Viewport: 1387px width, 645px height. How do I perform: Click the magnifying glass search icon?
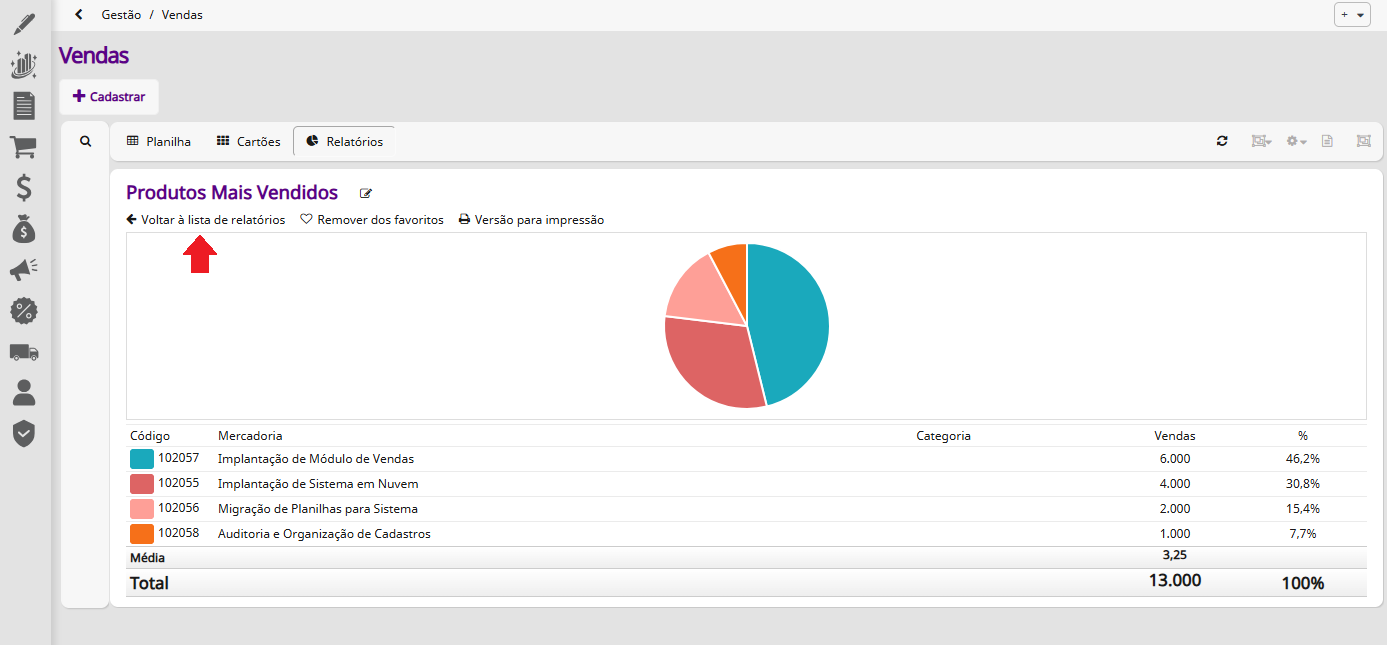pos(85,142)
